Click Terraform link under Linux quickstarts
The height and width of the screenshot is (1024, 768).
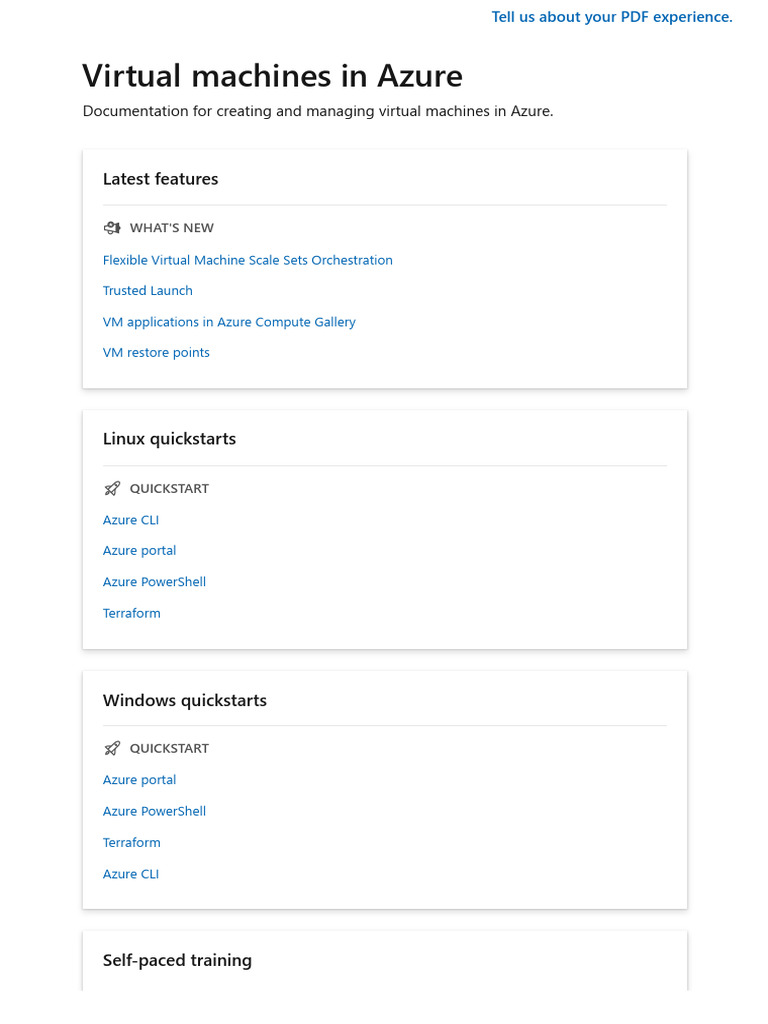point(131,613)
